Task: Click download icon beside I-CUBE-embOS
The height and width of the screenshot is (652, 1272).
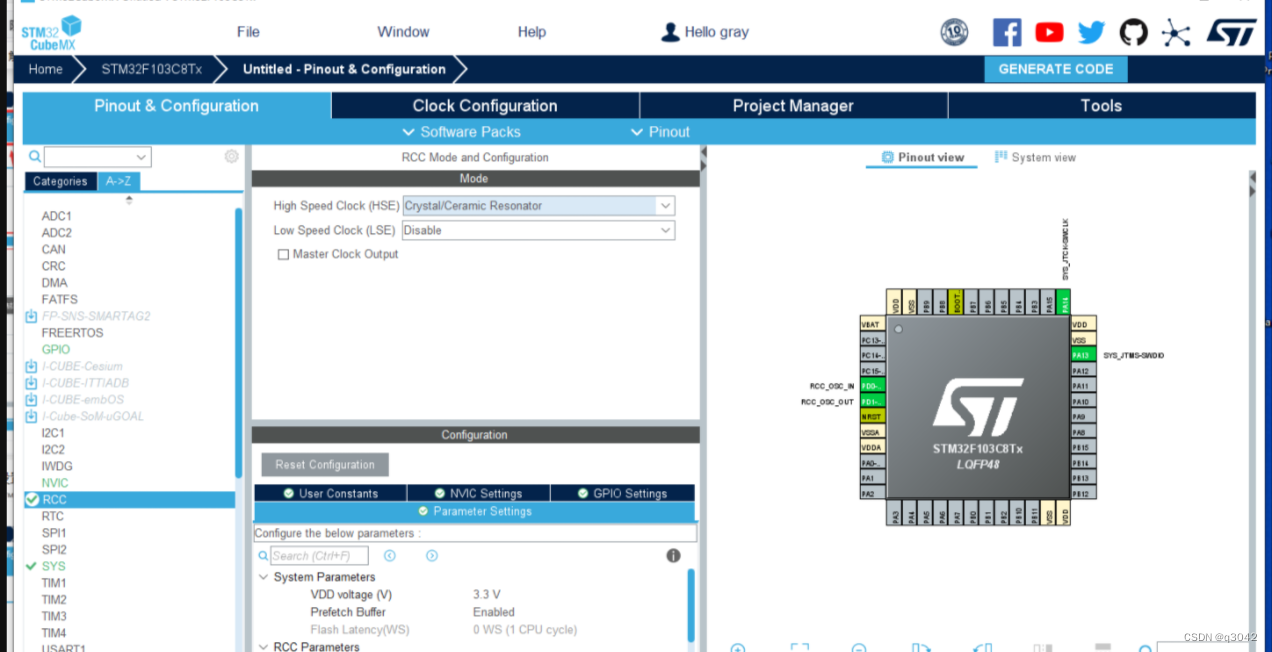Action: [x=31, y=399]
